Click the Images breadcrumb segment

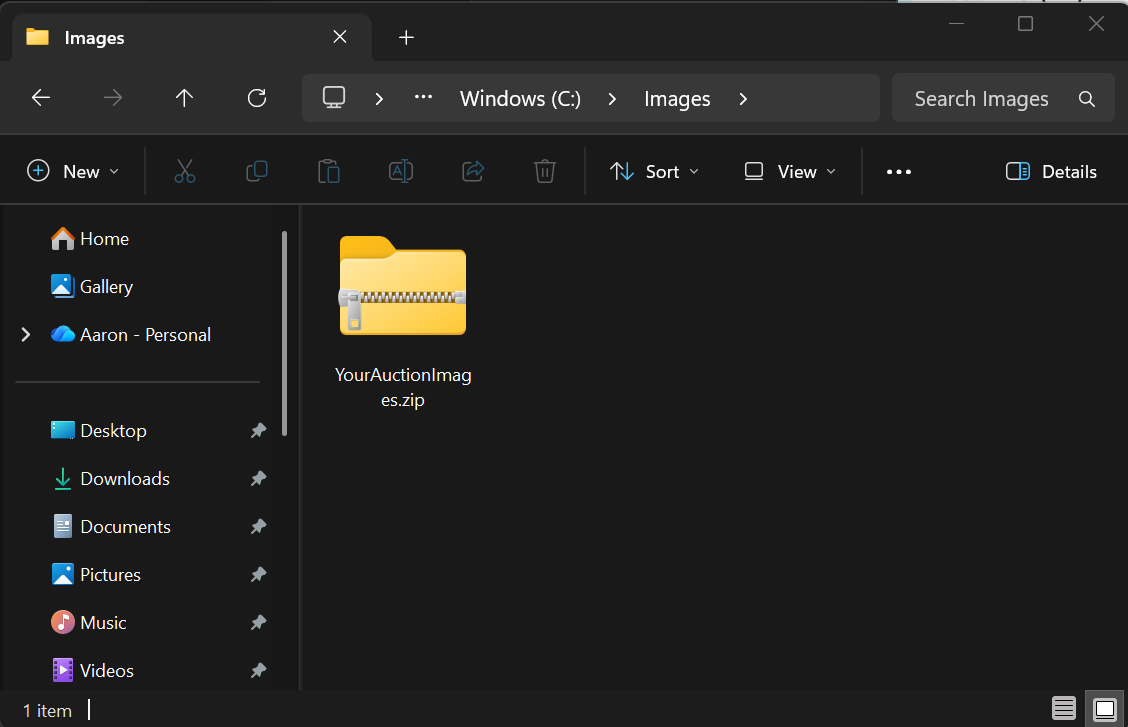click(x=677, y=99)
